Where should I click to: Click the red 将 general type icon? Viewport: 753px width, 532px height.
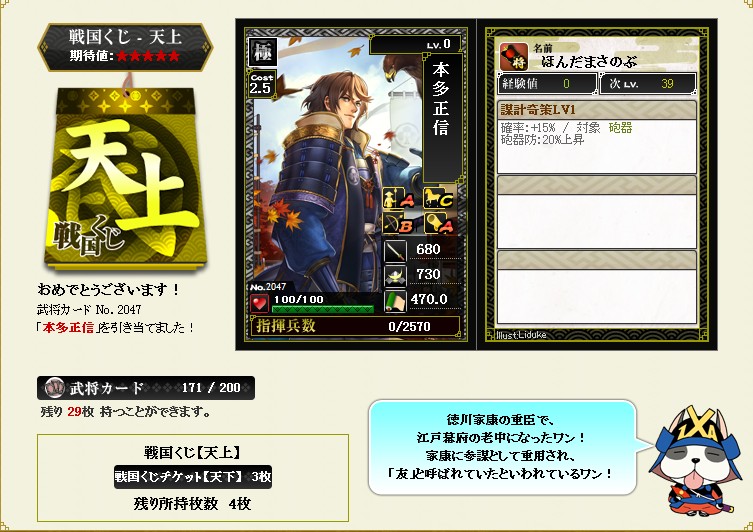pyautogui.click(x=513, y=57)
